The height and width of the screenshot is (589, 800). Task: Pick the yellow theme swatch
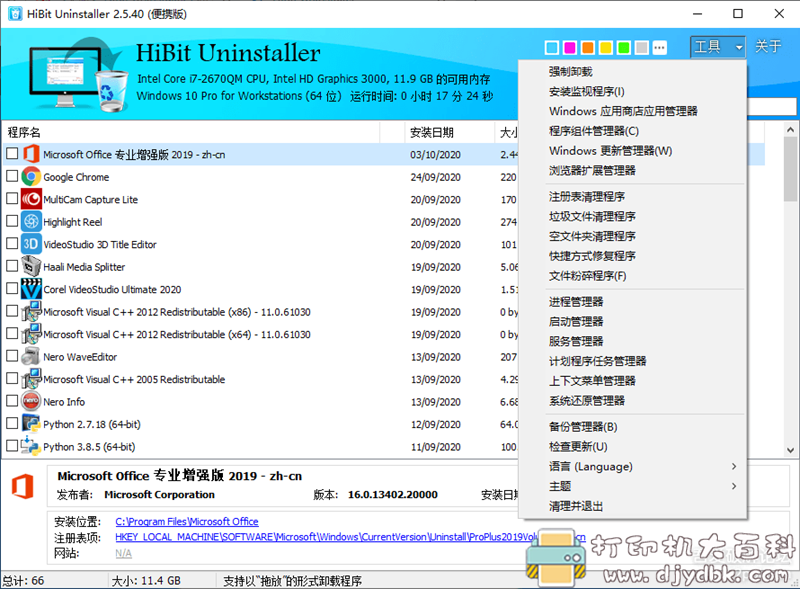click(x=606, y=48)
